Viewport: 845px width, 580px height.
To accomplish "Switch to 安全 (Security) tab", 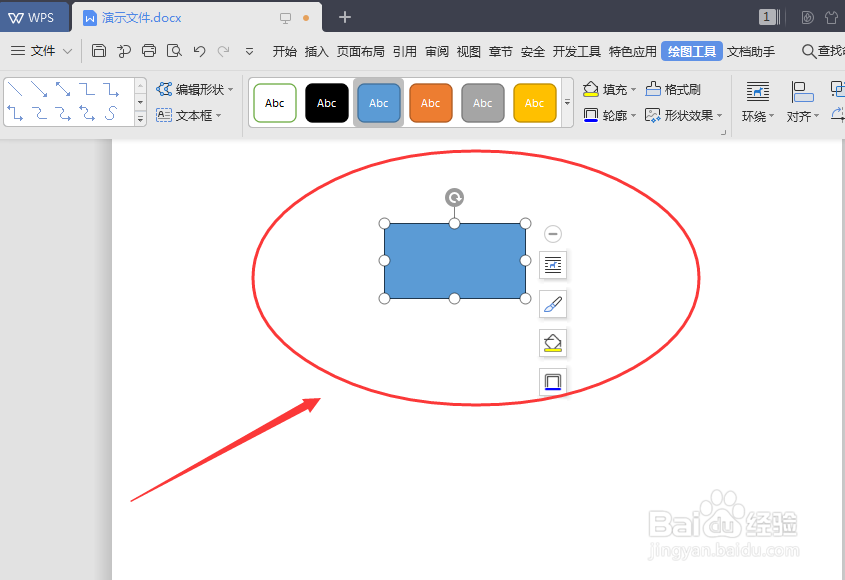I will click(x=532, y=51).
